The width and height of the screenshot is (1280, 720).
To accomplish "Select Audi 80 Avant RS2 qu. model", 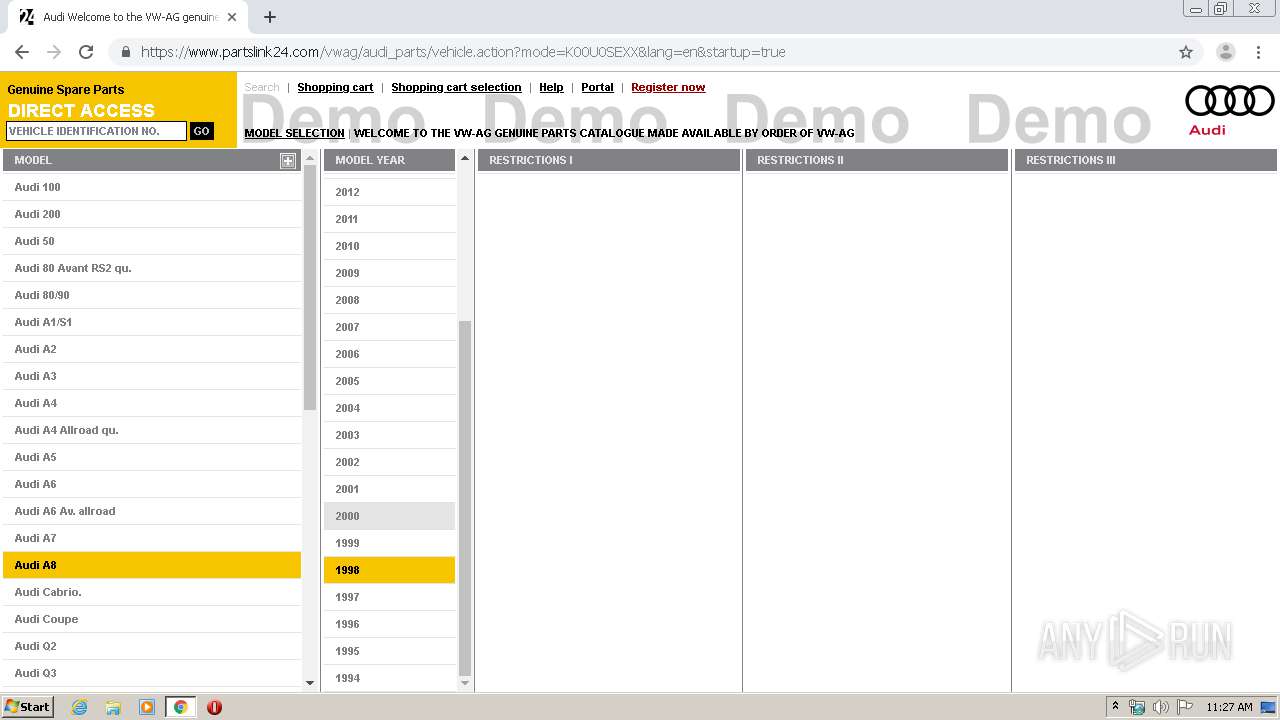I will coord(152,268).
